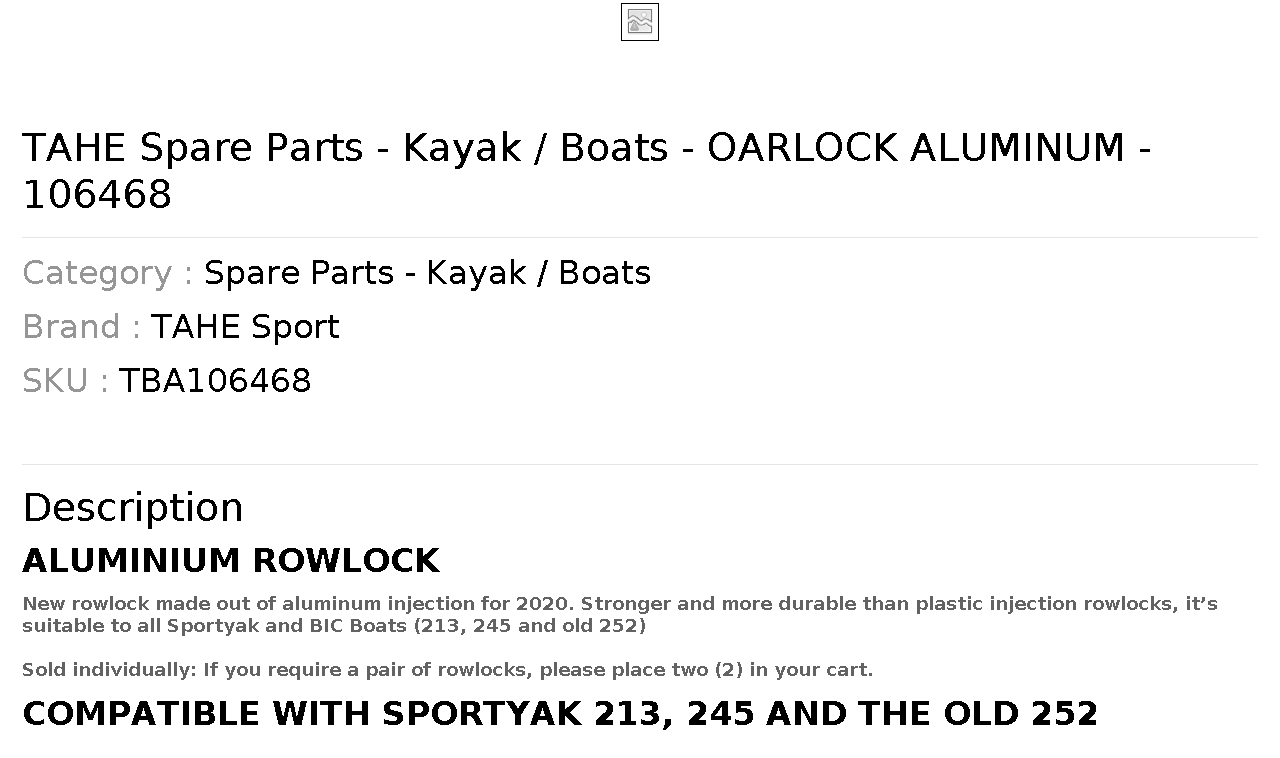Click the product title ending in 106468

pos(588,170)
